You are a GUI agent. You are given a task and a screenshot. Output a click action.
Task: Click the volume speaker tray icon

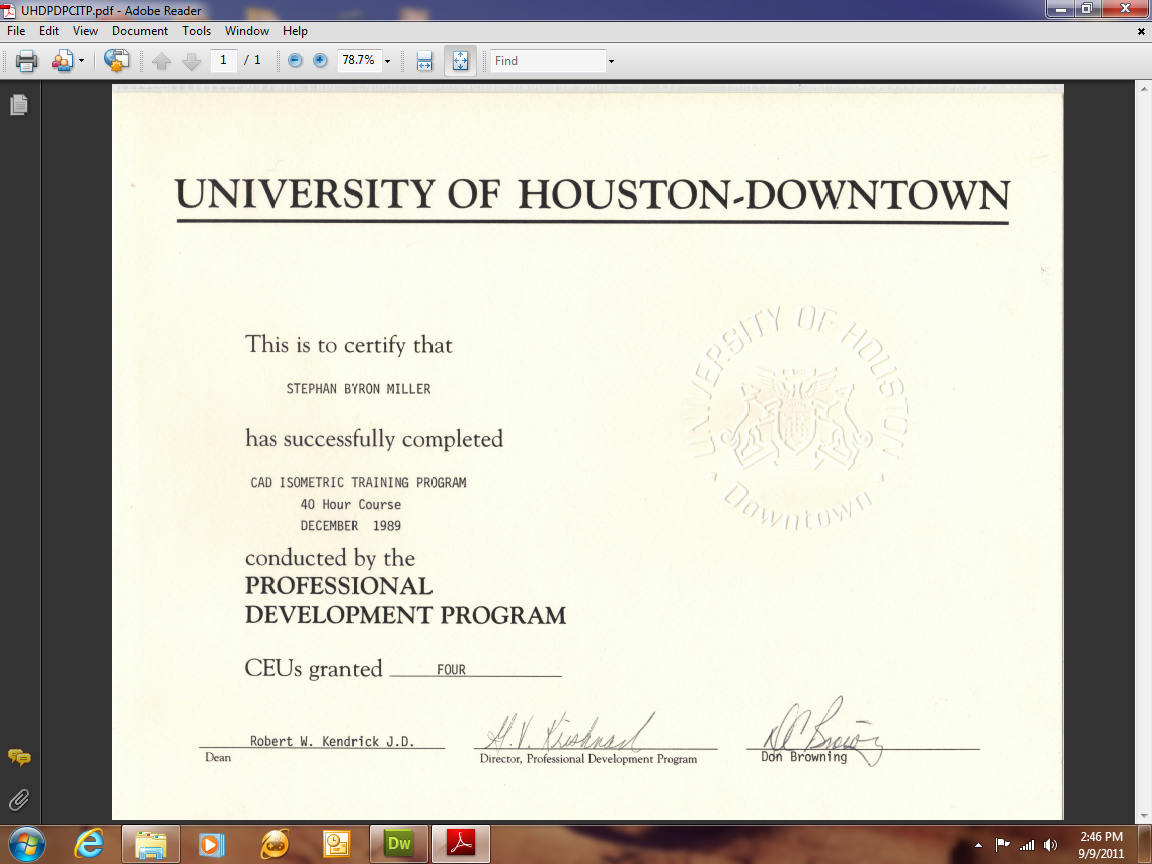(x=1051, y=845)
